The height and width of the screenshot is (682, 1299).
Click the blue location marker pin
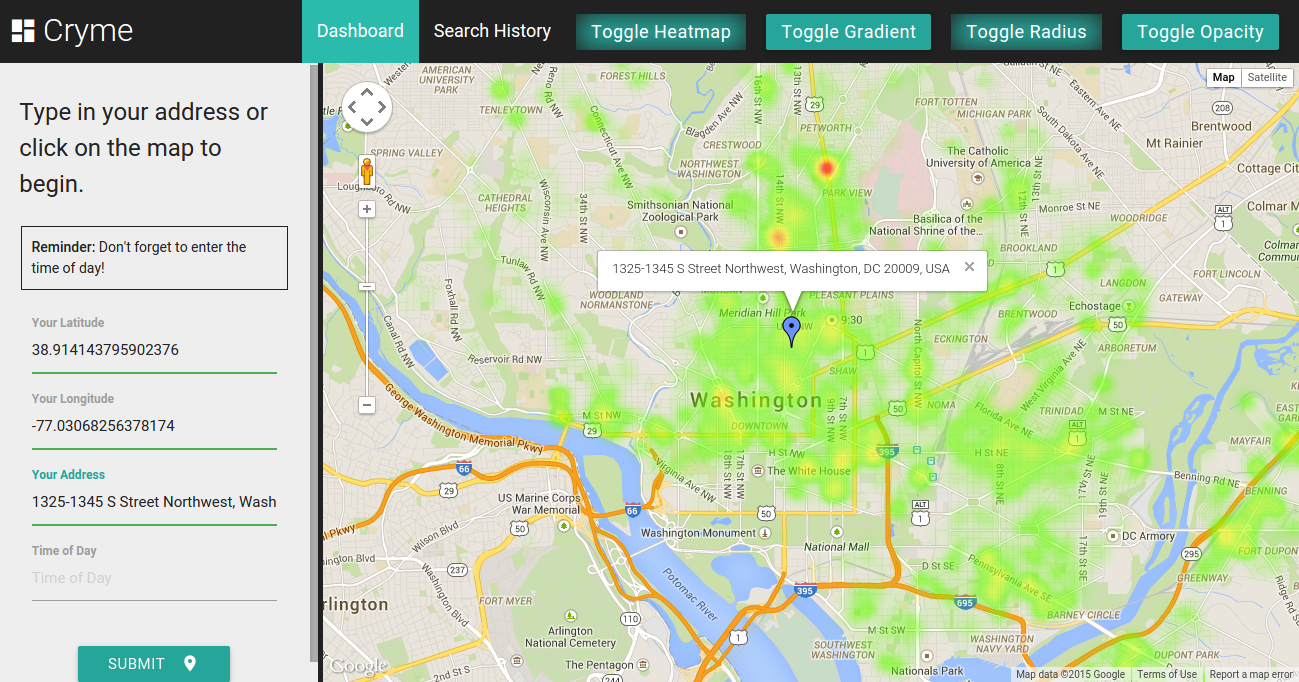(x=792, y=331)
